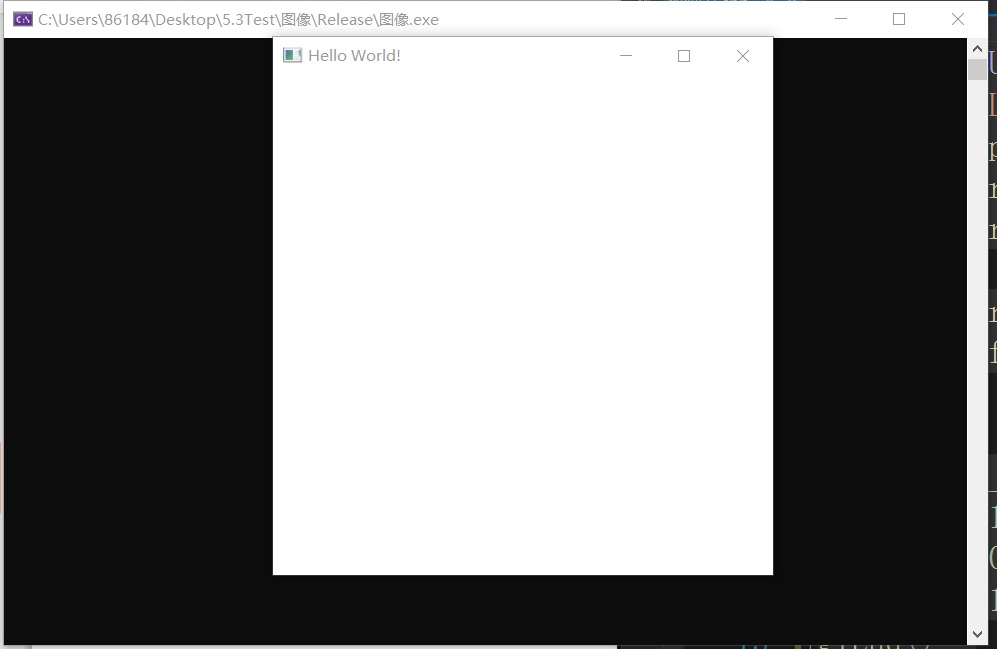Close the Hello World window
The width and height of the screenshot is (997, 649).
(x=742, y=56)
